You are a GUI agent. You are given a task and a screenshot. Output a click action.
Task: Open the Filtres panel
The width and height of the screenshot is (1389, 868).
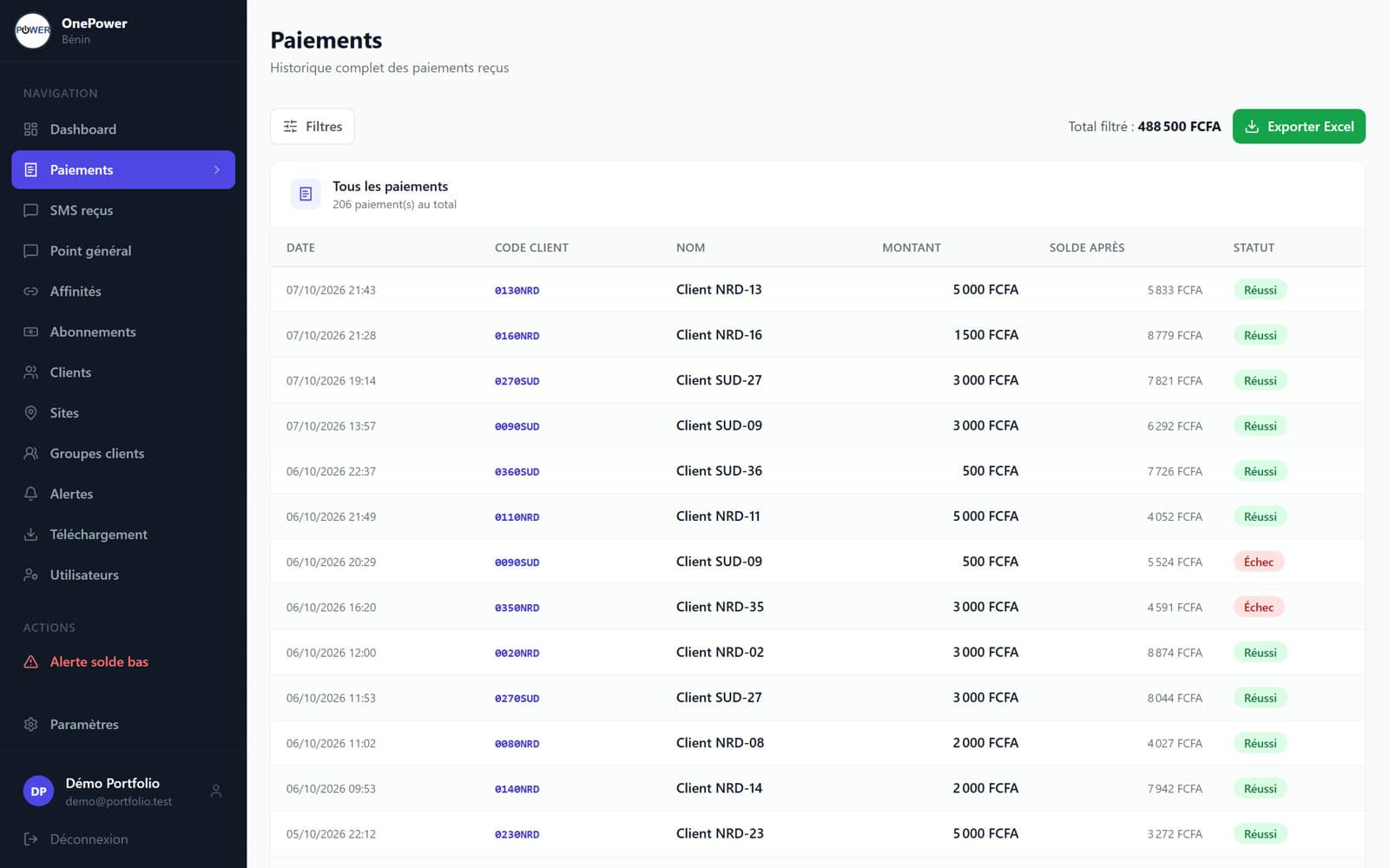pyautogui.click(x=313, y=127)
